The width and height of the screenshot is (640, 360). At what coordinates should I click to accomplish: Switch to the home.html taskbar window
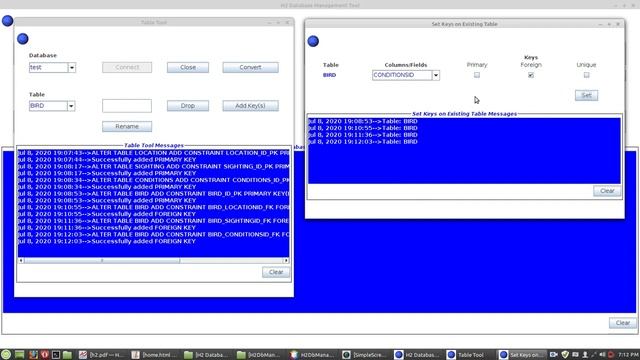155,355
